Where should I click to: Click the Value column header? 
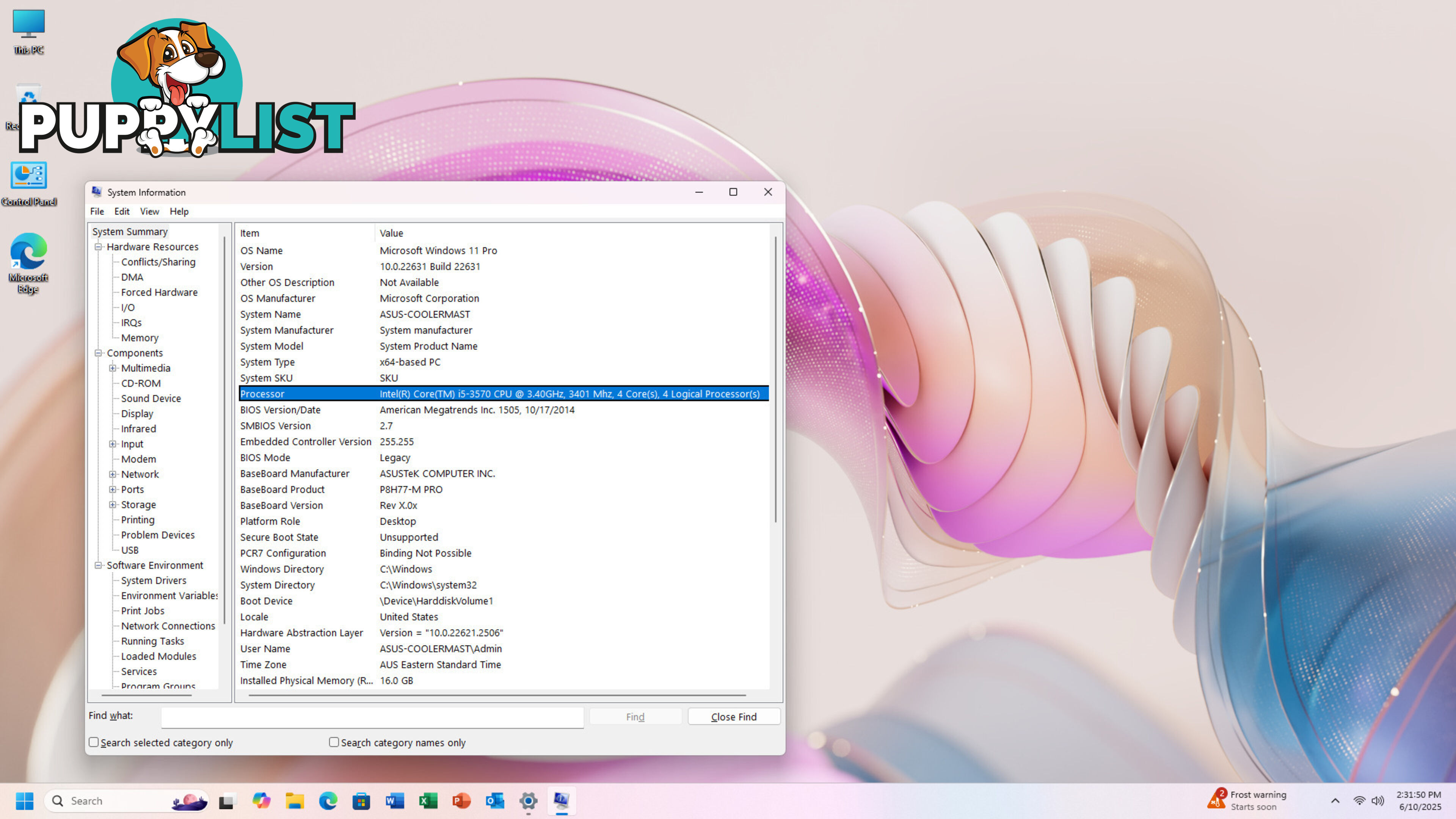tap(572, 233)
